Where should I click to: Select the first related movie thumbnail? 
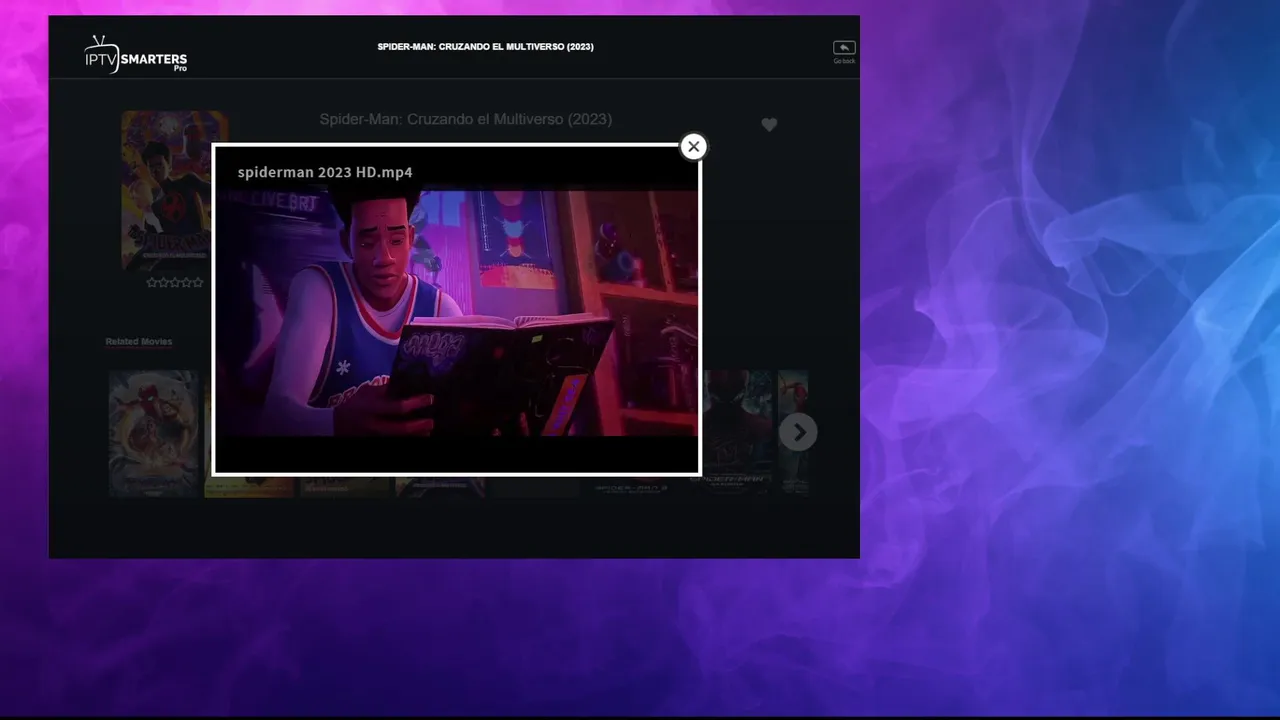click(154, 433)
